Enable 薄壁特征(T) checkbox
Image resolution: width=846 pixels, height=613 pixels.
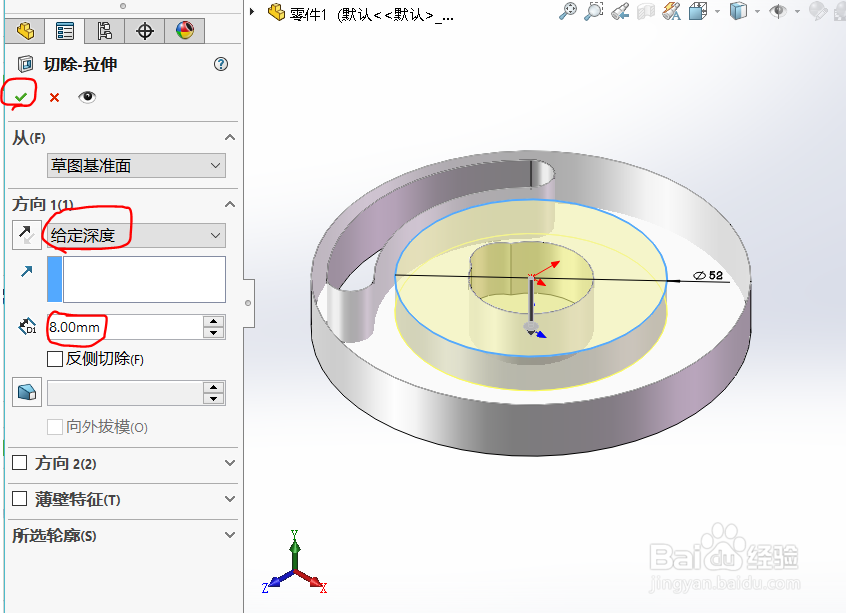(x=19, y=499)
